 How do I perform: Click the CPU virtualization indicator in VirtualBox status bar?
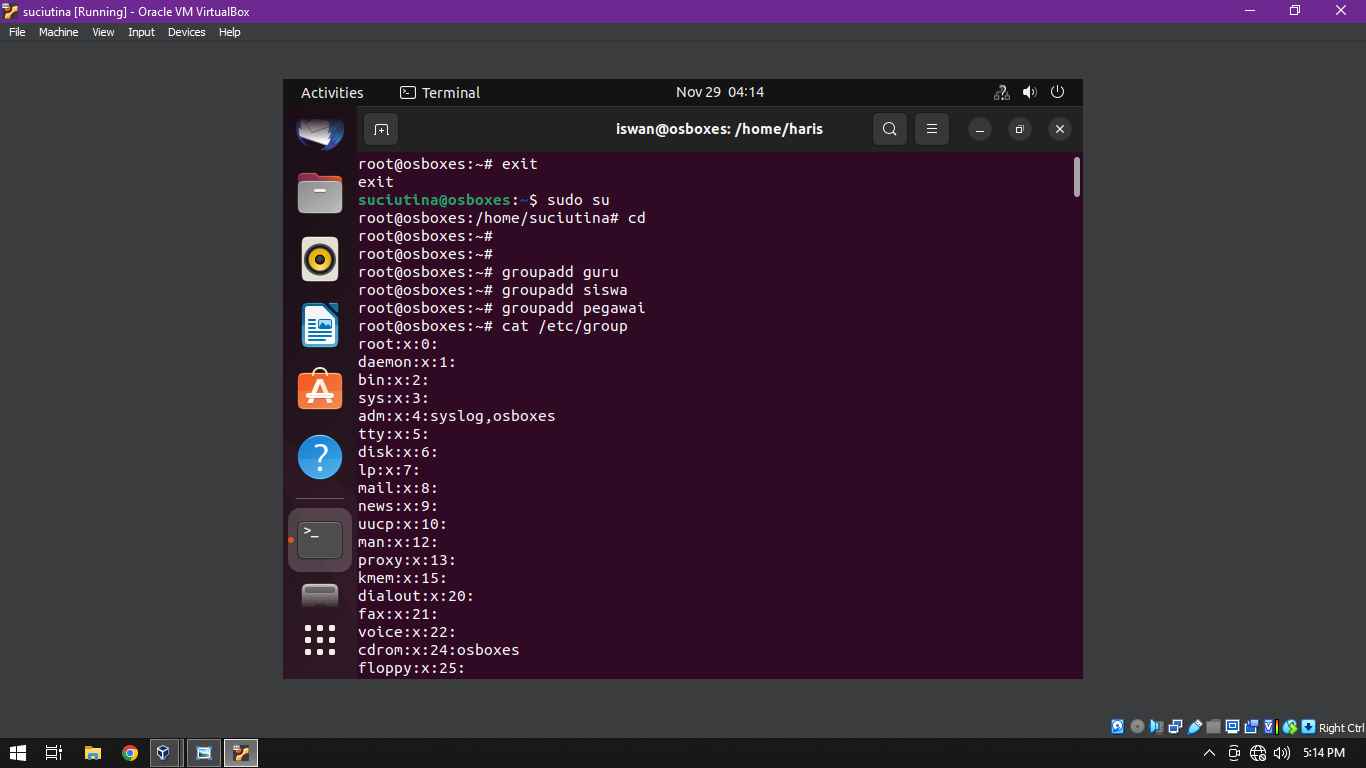pos(1270,727)
